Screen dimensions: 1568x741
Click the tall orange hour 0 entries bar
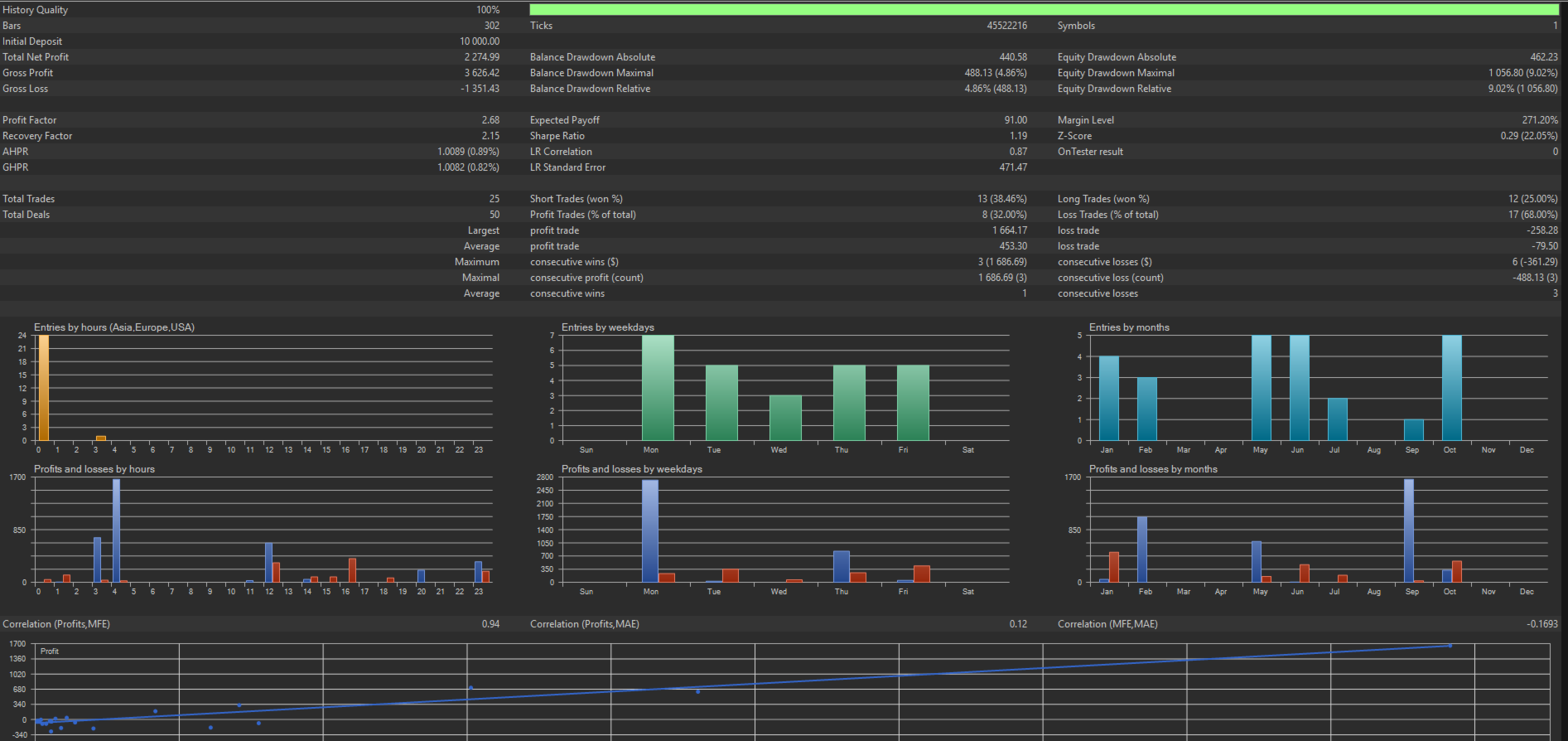click(x=44, y=388)
